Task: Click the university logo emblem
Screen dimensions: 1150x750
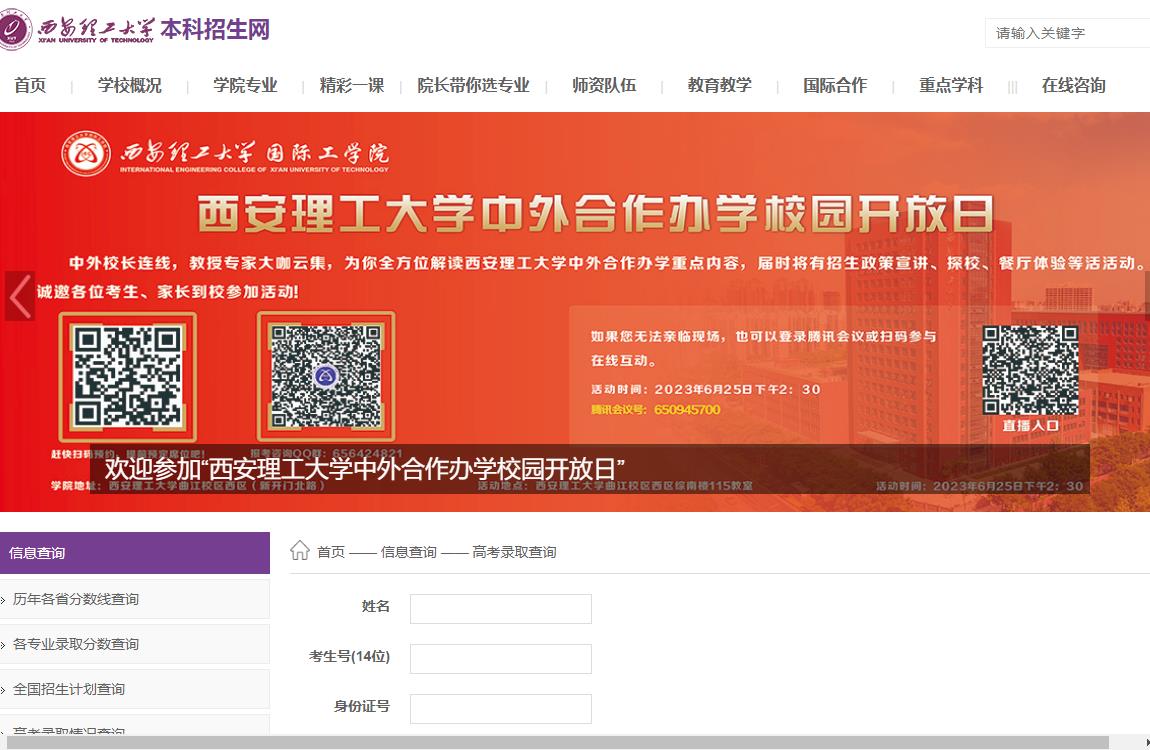Action: tap(15, 29)
